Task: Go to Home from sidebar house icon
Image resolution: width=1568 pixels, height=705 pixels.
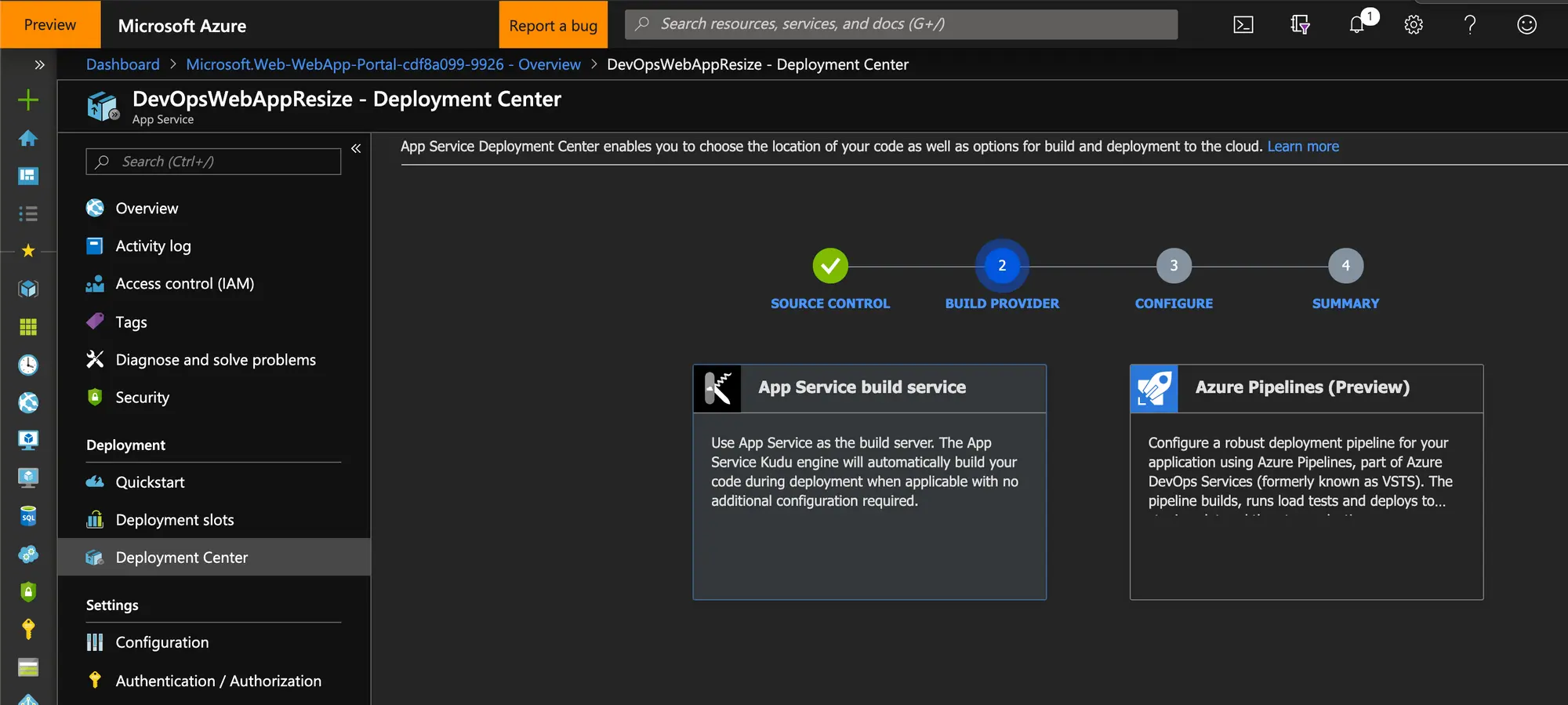Action: 28,138
